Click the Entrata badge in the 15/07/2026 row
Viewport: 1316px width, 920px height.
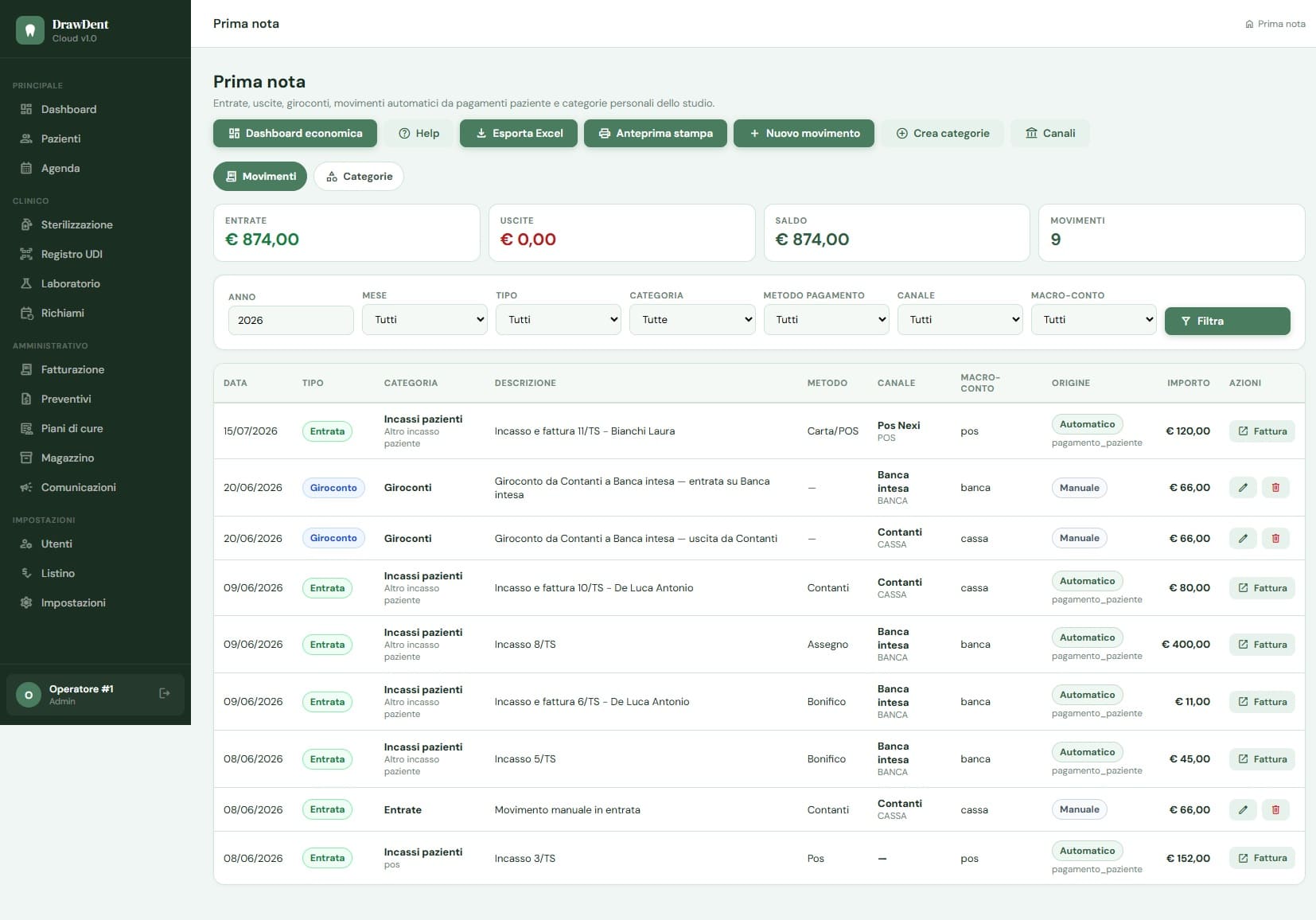coord(327,431)
